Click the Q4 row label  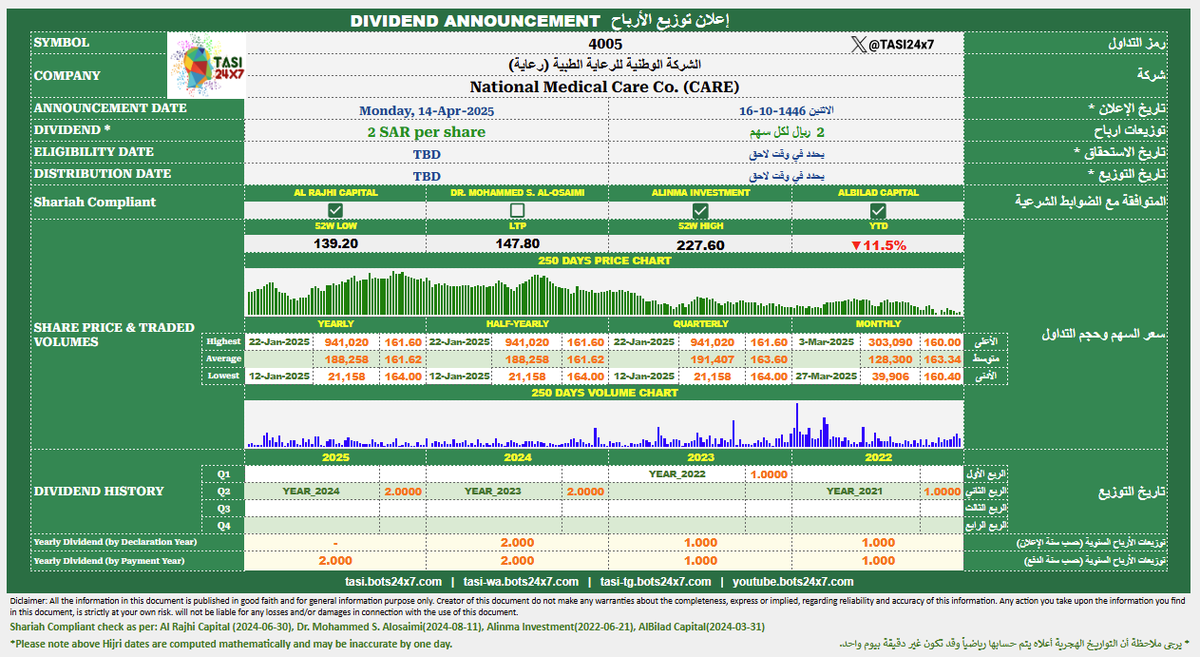point(223,524)
